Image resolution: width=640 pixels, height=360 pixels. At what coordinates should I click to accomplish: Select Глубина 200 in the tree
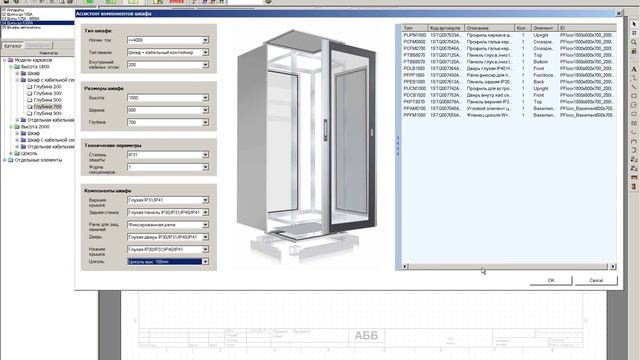(x=47, y=87)
